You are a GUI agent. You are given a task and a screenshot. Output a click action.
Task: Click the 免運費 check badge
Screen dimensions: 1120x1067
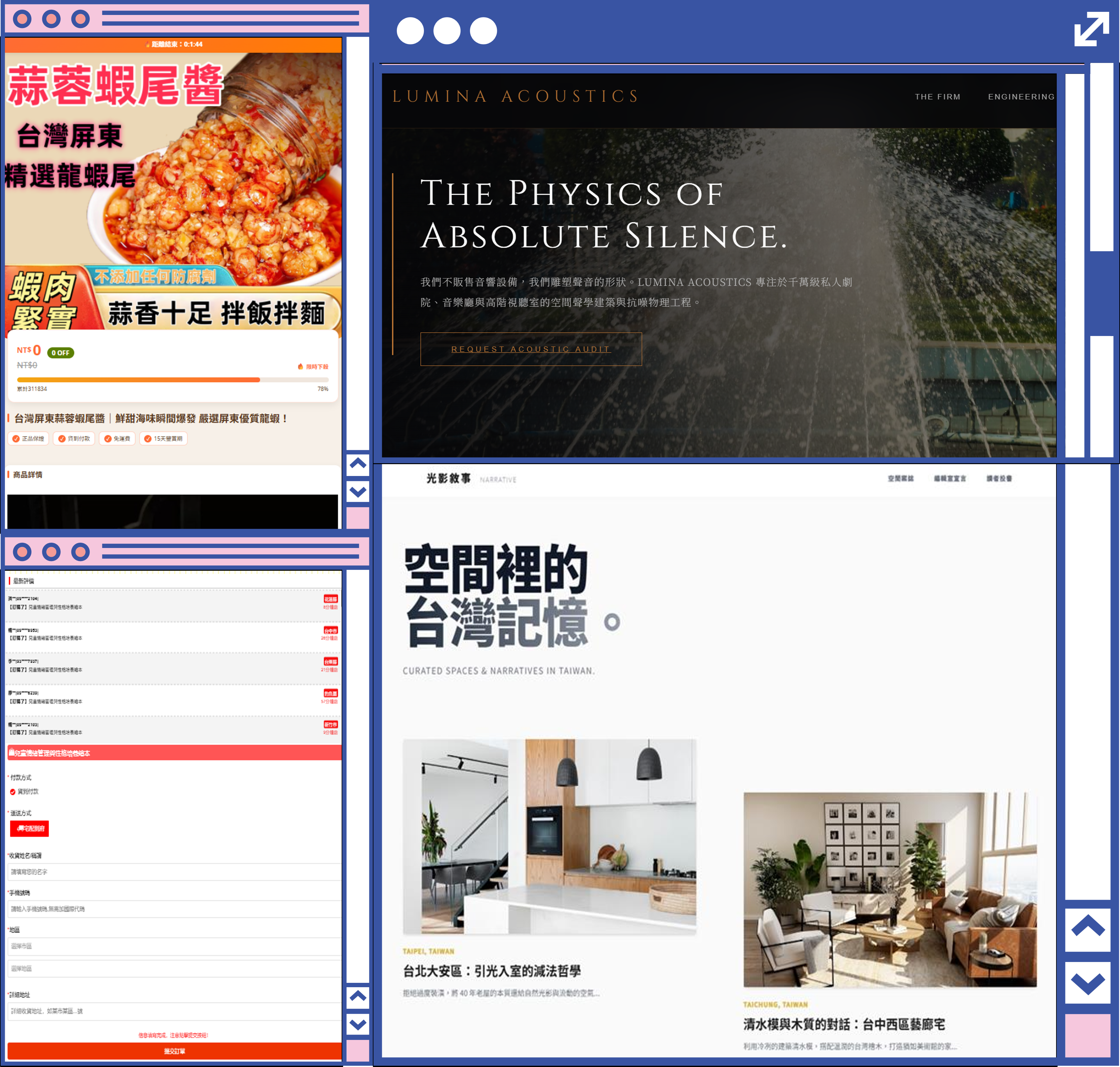coord(117,439)
